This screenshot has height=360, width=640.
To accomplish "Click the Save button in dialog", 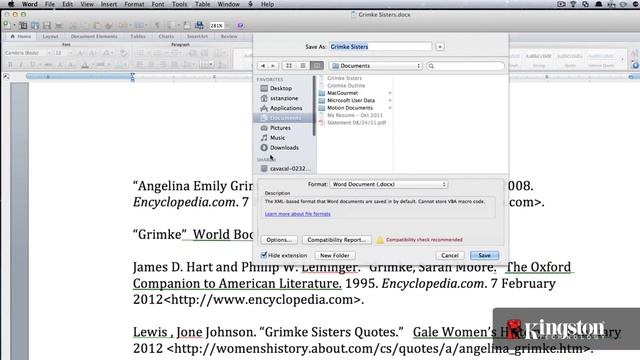I will click(x=484, y=256).
